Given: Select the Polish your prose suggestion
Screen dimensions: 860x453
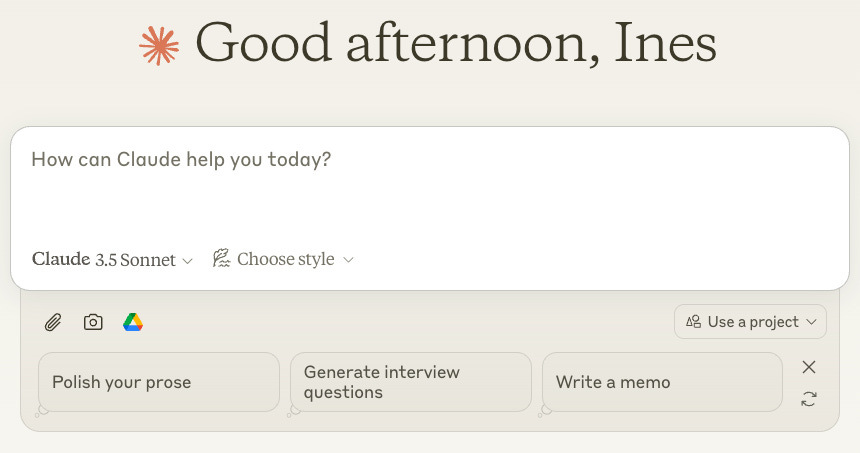Looking at the screenshot, I should tap(159, 382).
